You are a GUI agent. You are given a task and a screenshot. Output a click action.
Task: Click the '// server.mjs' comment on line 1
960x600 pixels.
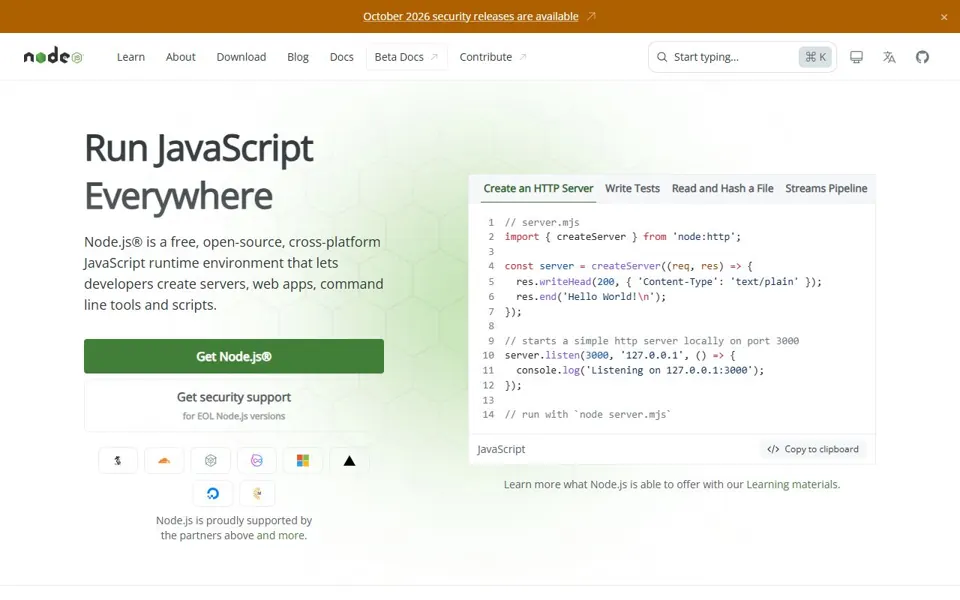coord(542,222)
